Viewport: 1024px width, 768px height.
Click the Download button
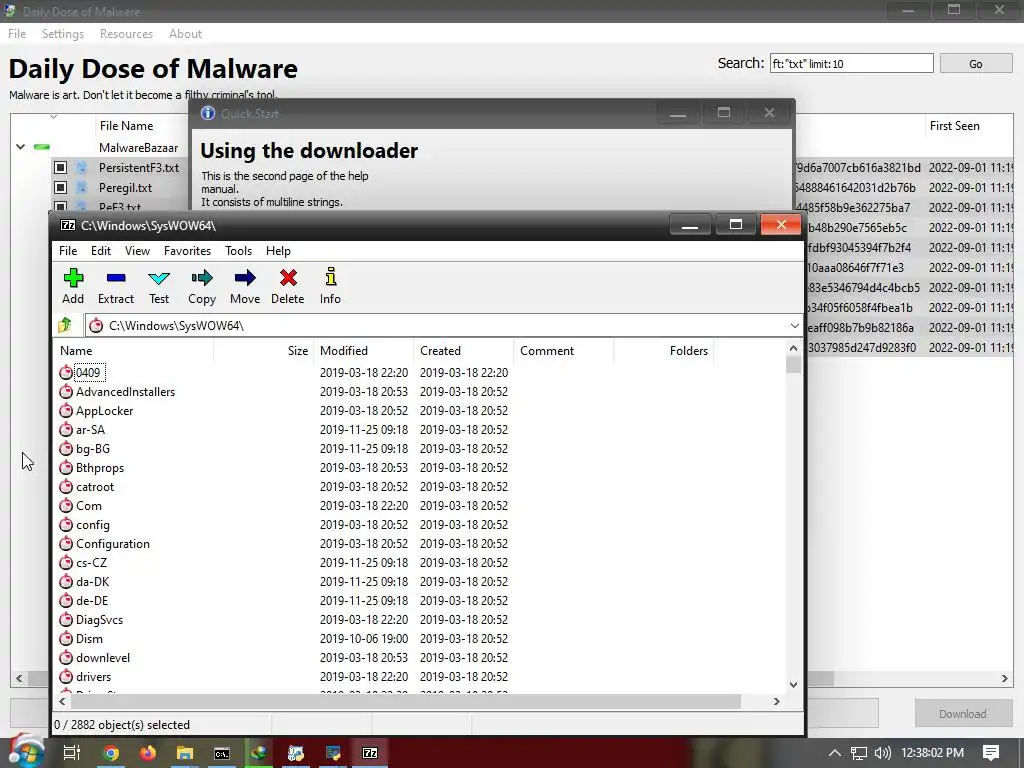(x=963, y=714)
